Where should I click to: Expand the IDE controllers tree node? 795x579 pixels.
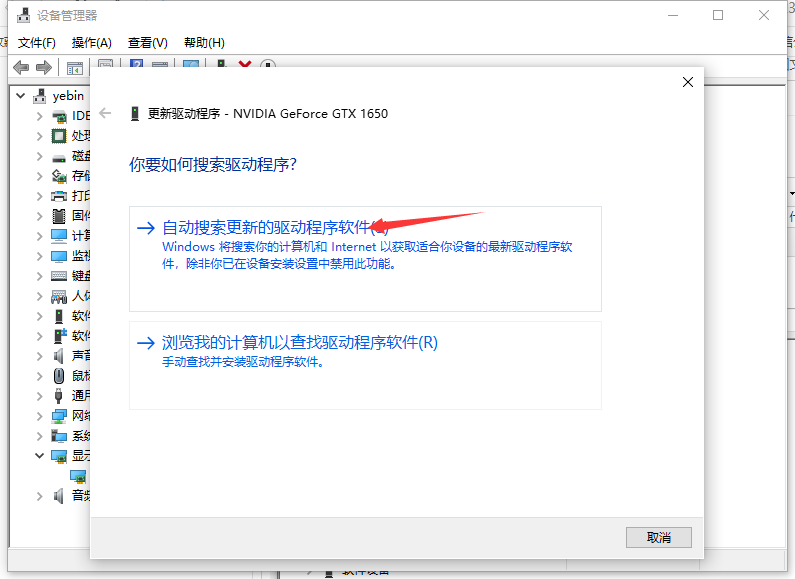(40, 116)
